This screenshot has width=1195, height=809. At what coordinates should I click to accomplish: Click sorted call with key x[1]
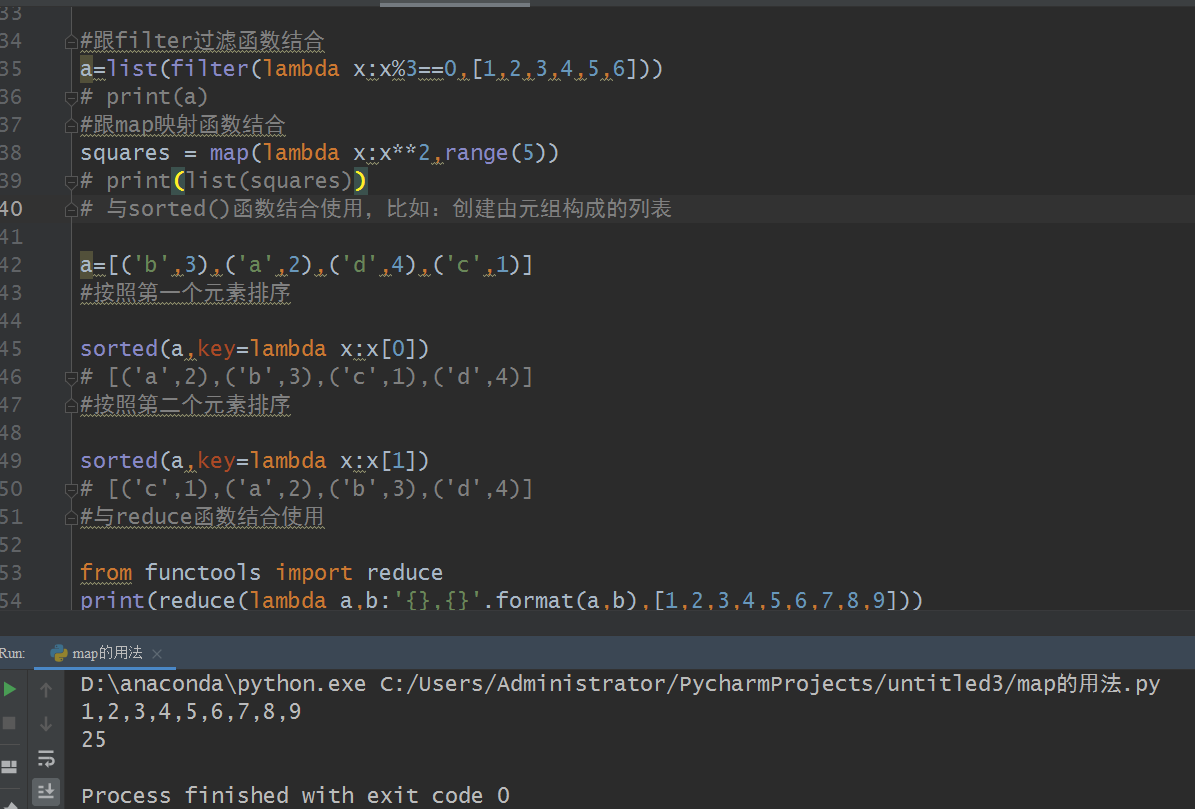click(255, 460)
